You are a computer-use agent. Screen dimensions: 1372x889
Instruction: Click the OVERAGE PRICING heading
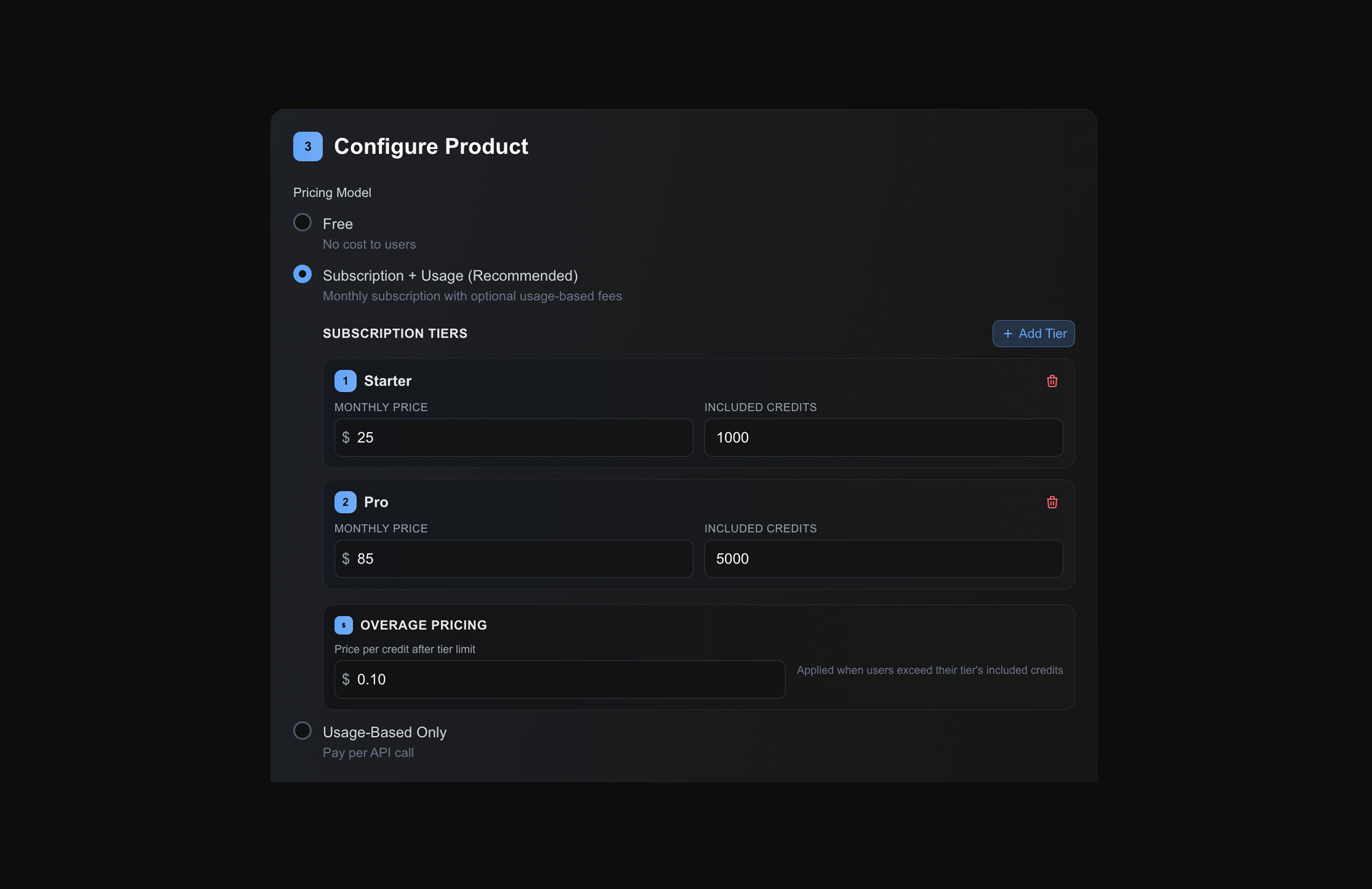(x=423, y=625)
